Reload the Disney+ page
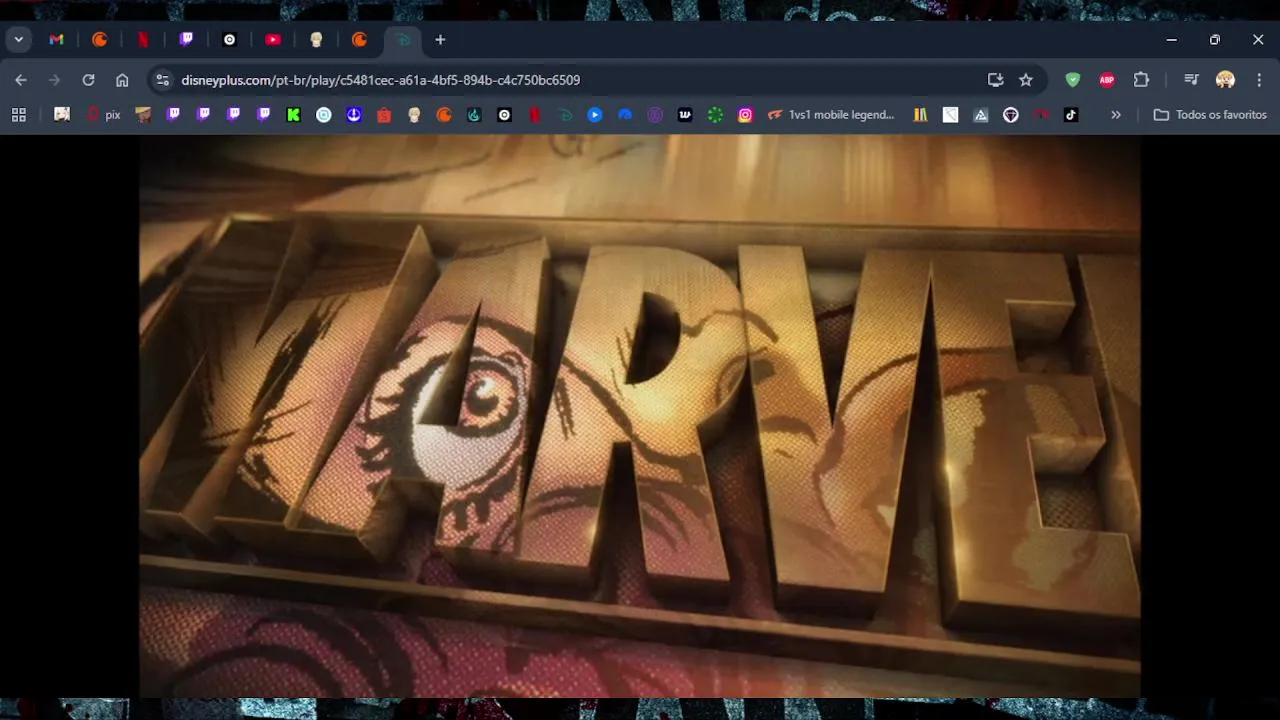Screen dimensions: 1280x720 point(88,80)
